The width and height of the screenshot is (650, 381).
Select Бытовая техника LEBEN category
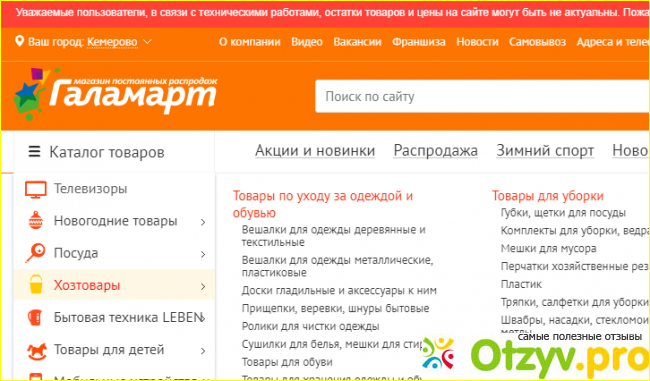pos(127,318)
